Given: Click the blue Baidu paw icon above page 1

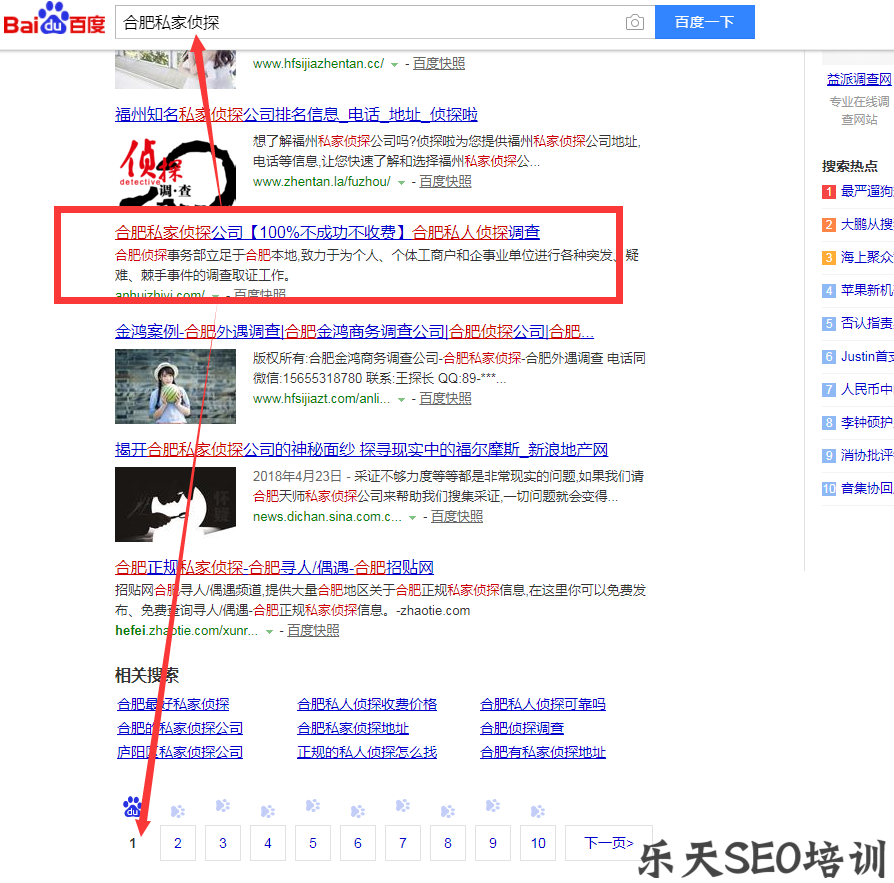Looking at the screenshot, I should click(131, 808).
